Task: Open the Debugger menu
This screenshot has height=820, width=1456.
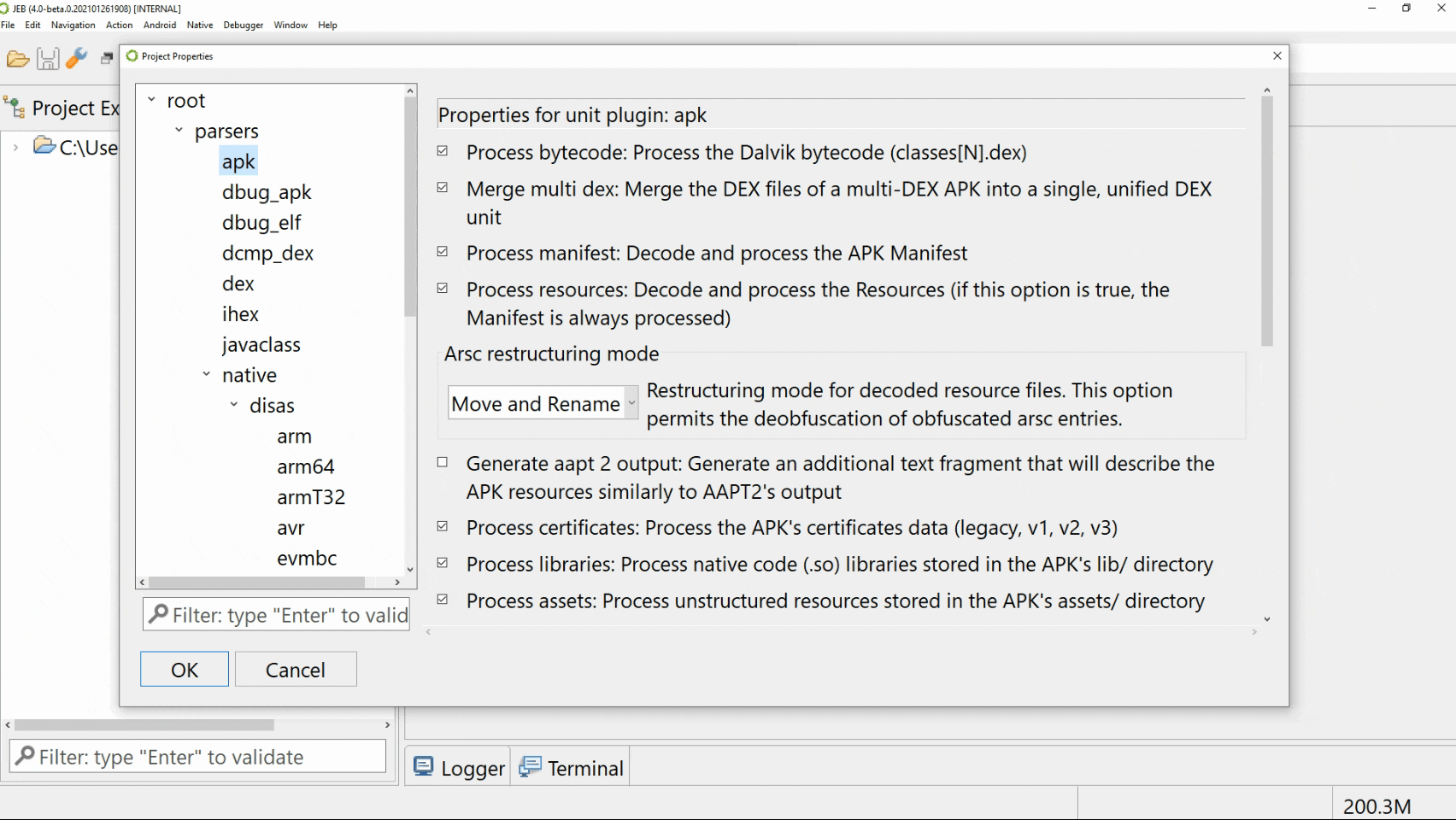Action: coord(244,25)
